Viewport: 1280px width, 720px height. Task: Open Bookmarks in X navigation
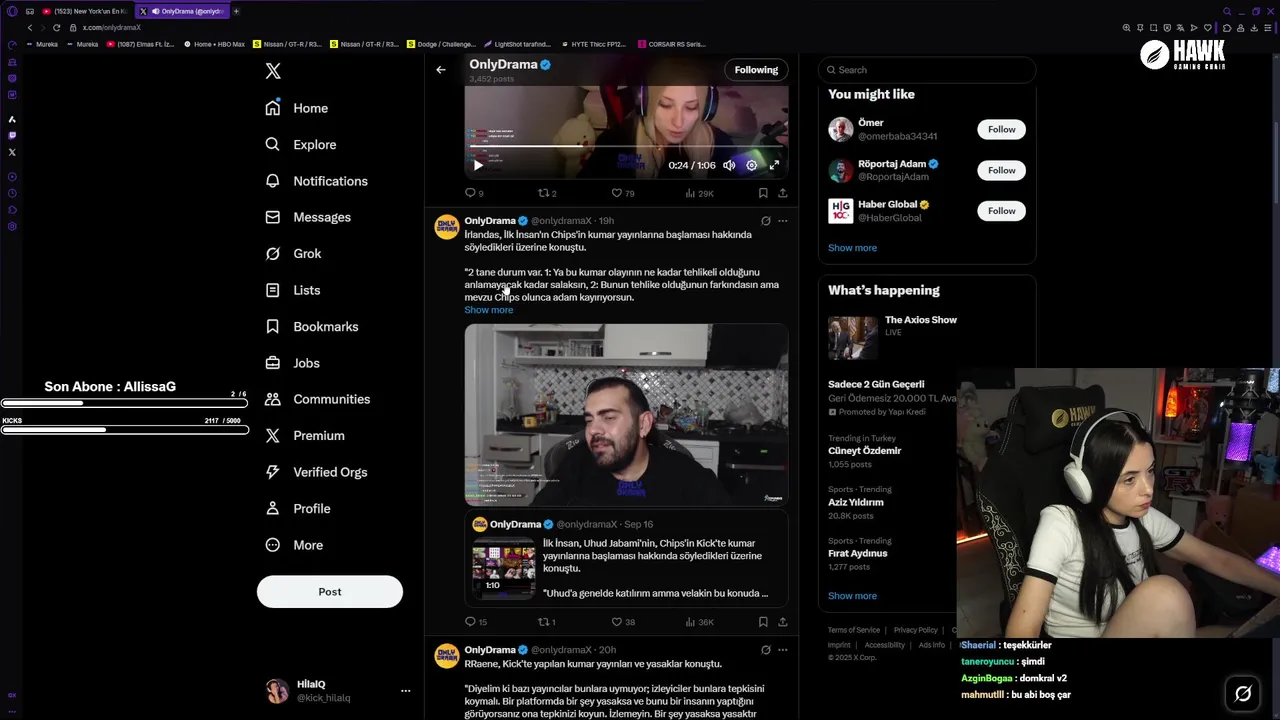pos(312,327)
